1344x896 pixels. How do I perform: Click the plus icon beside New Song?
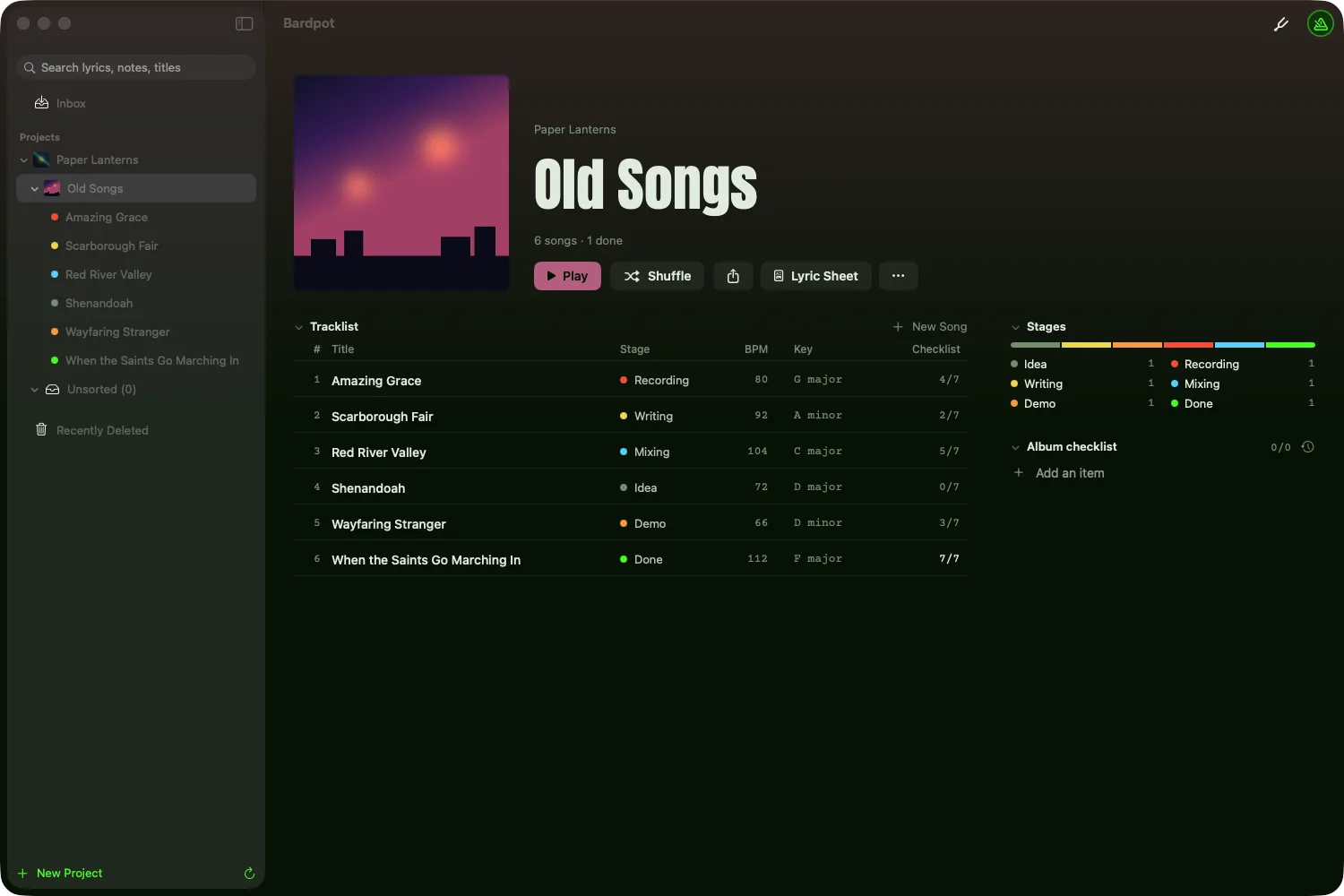point(898,327)
